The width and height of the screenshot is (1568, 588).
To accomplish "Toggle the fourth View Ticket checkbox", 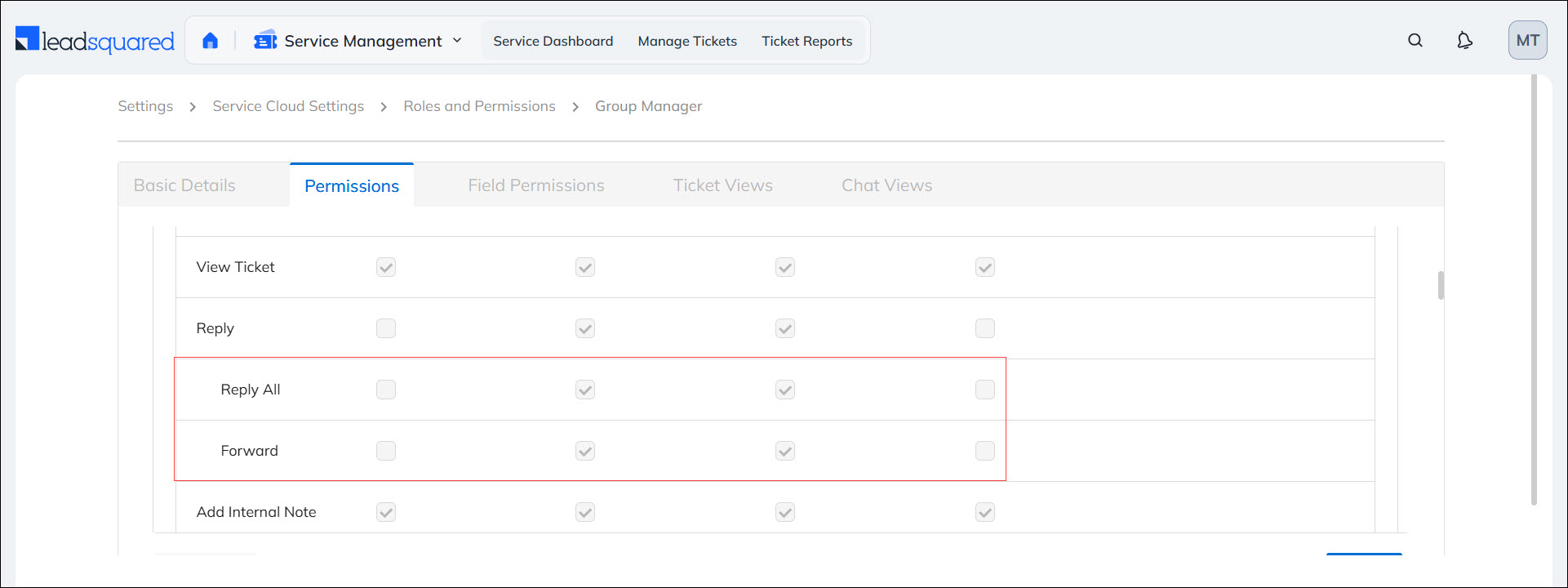I will pyautogui.click(x=985, y=267).
